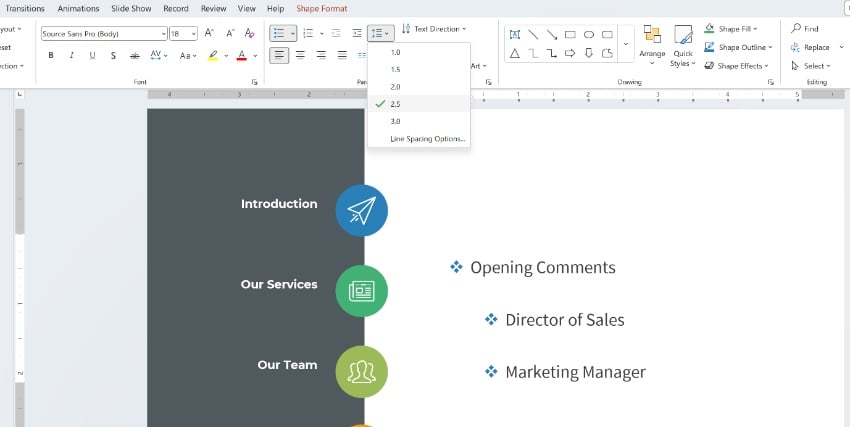Screen dimensions: 850x427
Task: Choose Line Spacing Options from menu
Action: [x=427, y=138]
